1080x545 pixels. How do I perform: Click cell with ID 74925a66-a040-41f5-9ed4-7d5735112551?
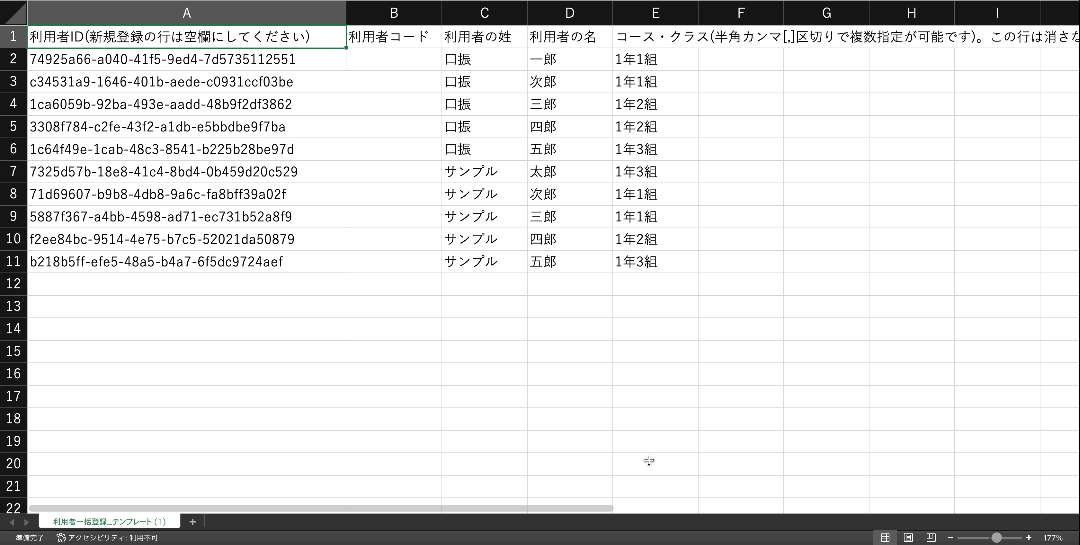pyautogui.click(x=187, y=59)
